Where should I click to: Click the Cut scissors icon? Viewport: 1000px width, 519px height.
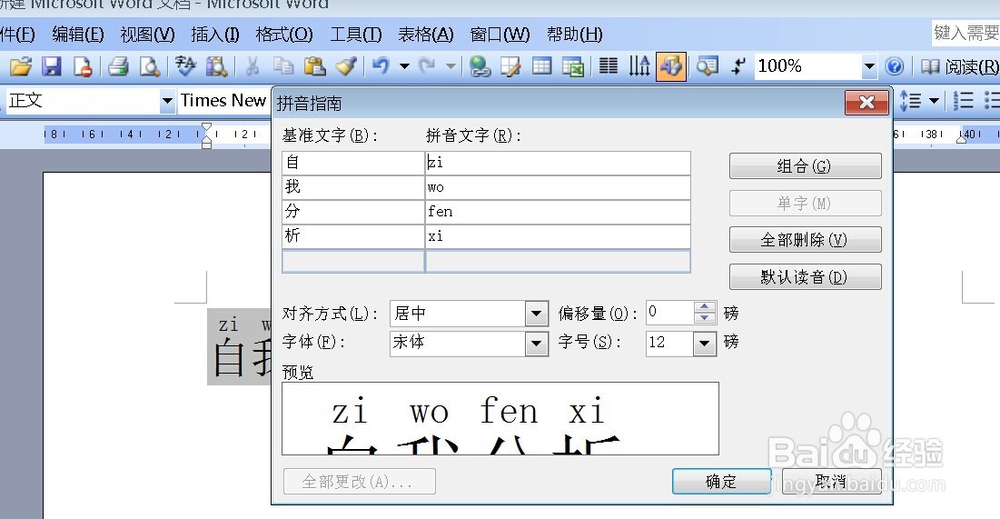tap(252, 66)
